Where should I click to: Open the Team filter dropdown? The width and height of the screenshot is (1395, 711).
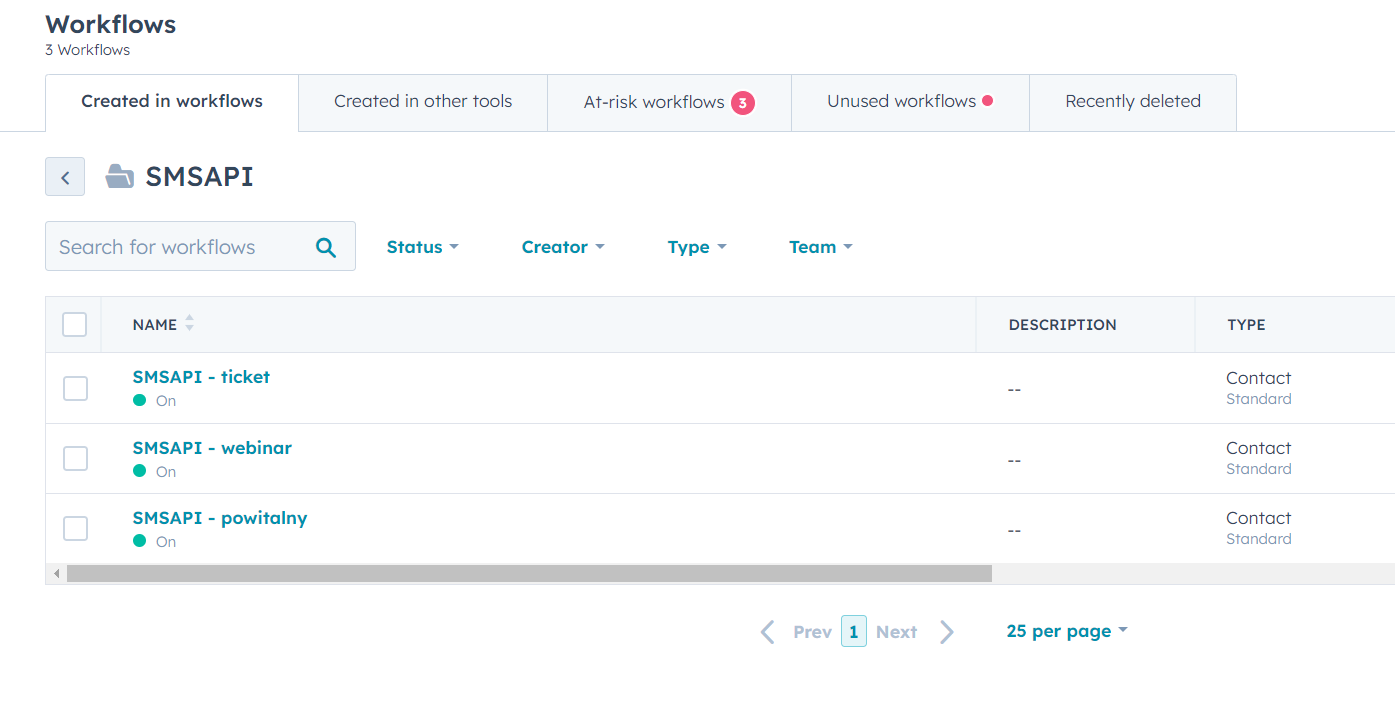821,247
